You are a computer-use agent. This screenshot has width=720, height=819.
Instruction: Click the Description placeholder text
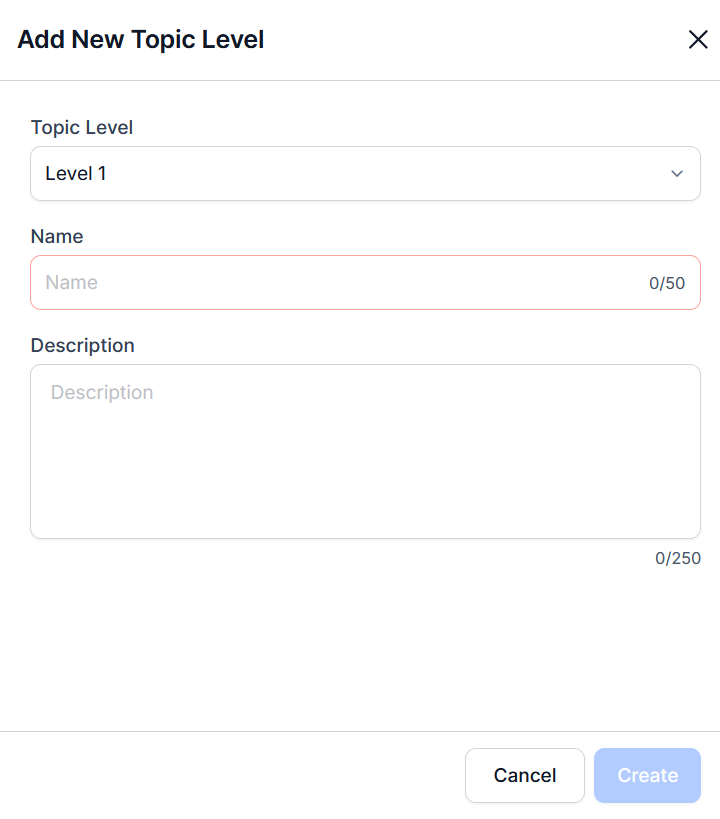point(102,393)
